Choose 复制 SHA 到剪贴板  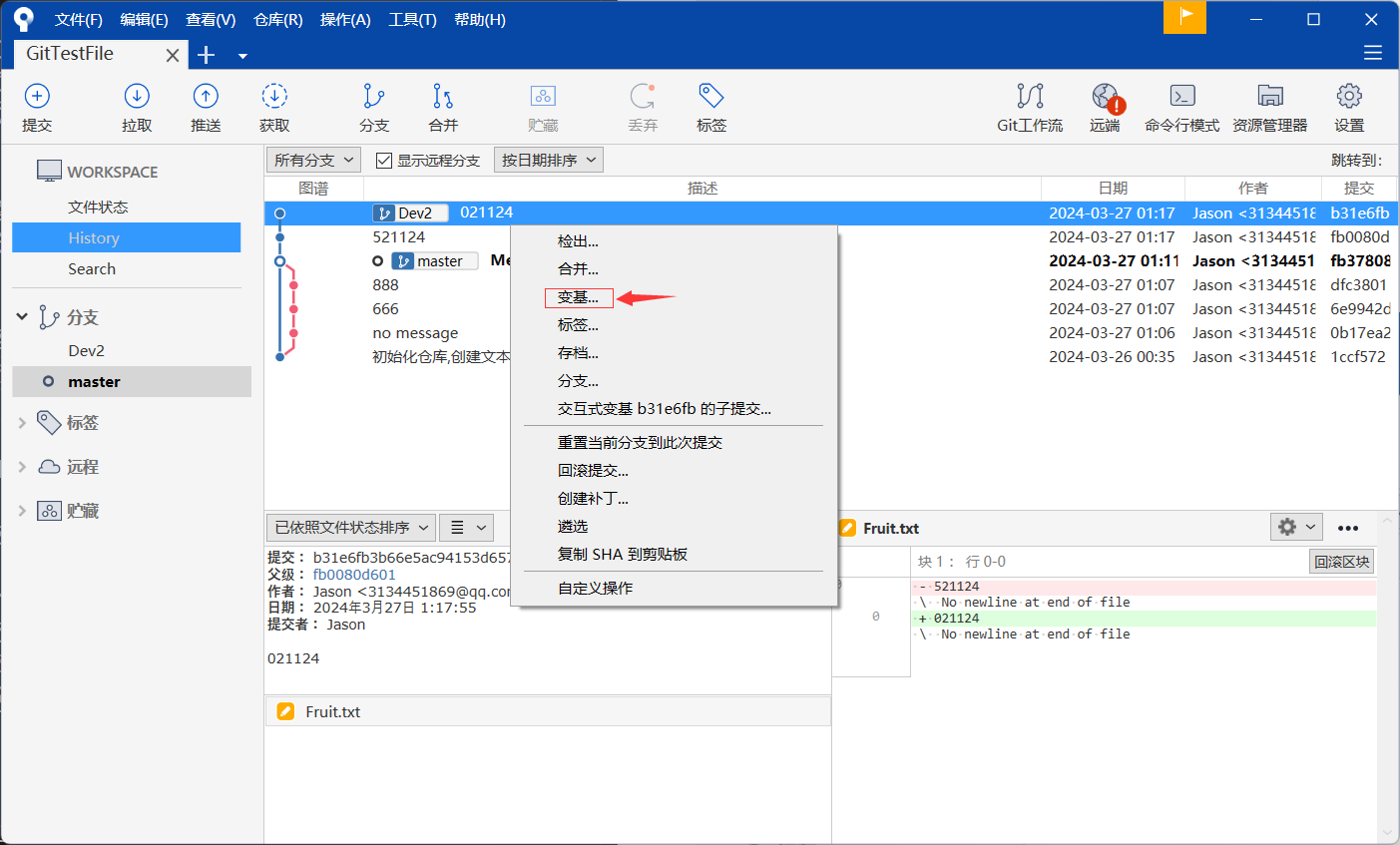tap(623, 555)
